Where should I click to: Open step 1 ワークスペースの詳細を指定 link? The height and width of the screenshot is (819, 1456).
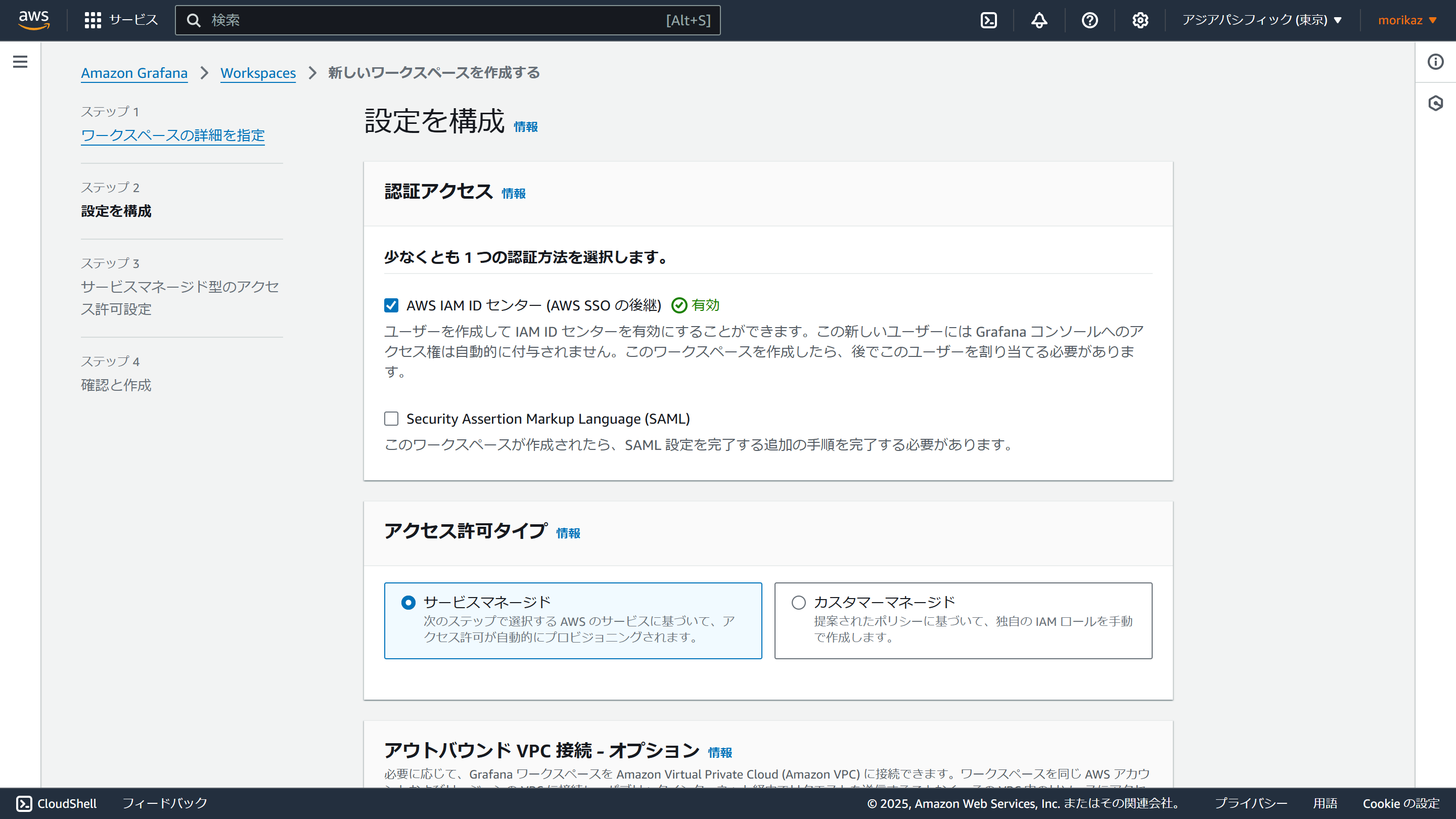click(x=172, y=135)
